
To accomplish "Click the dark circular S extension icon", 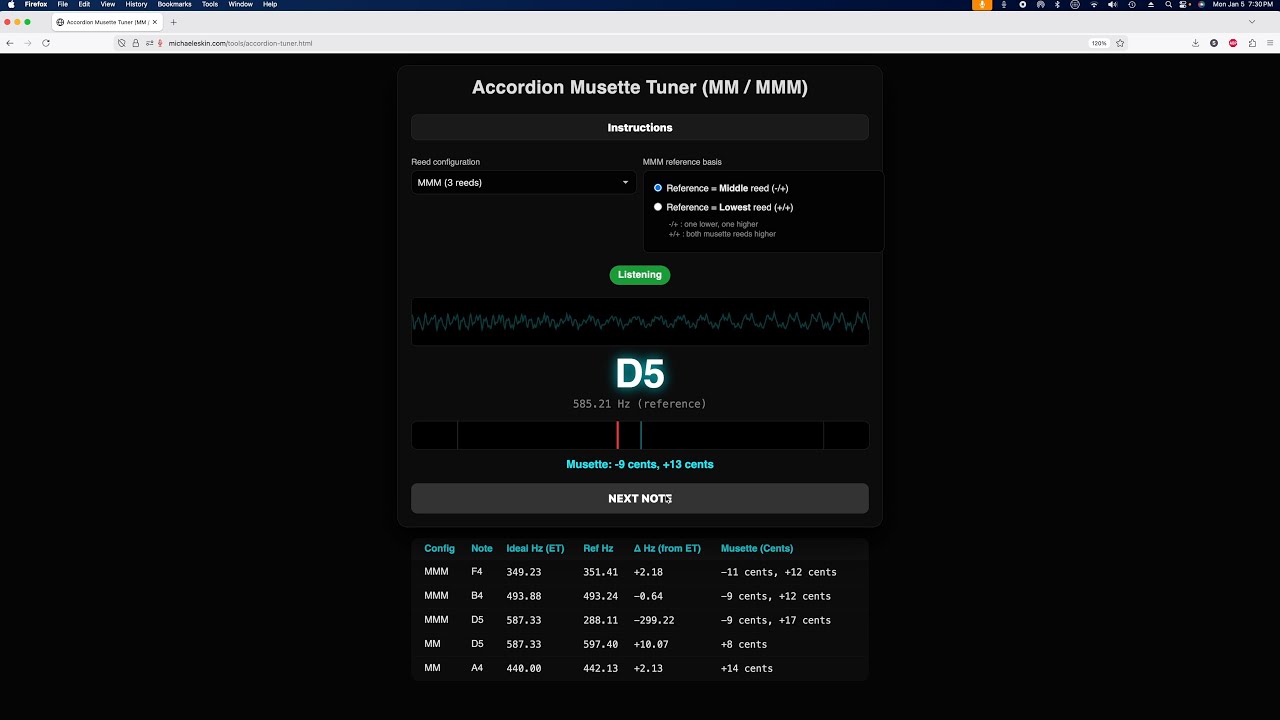I will [1214, 43].
